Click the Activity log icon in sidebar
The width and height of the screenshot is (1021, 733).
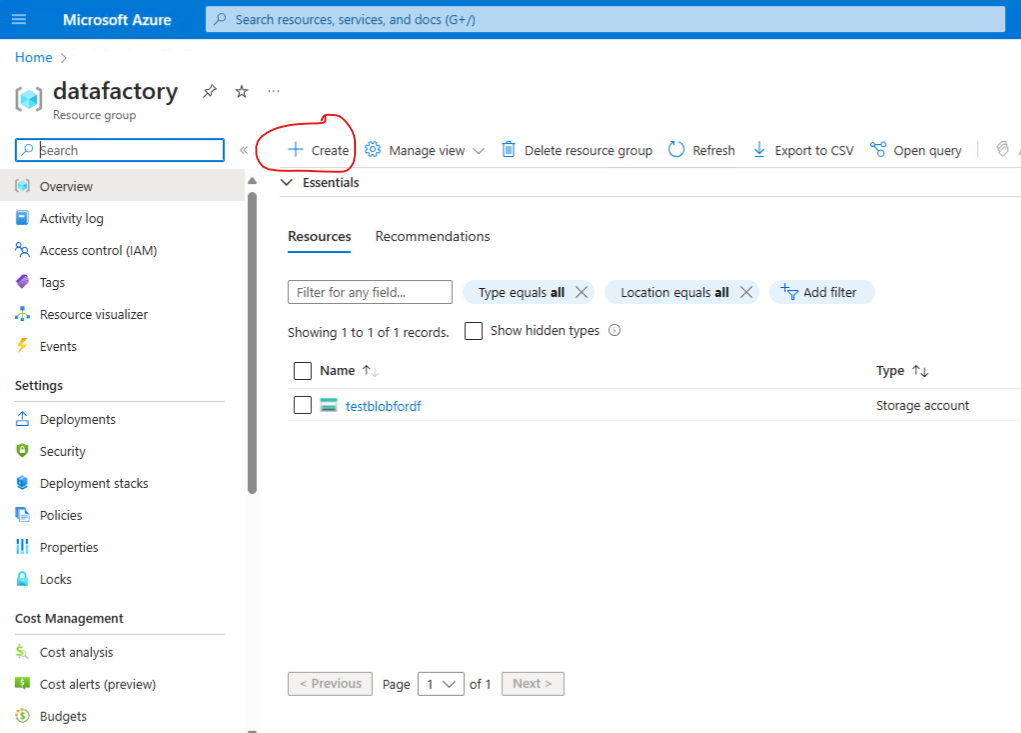[22, 217]
